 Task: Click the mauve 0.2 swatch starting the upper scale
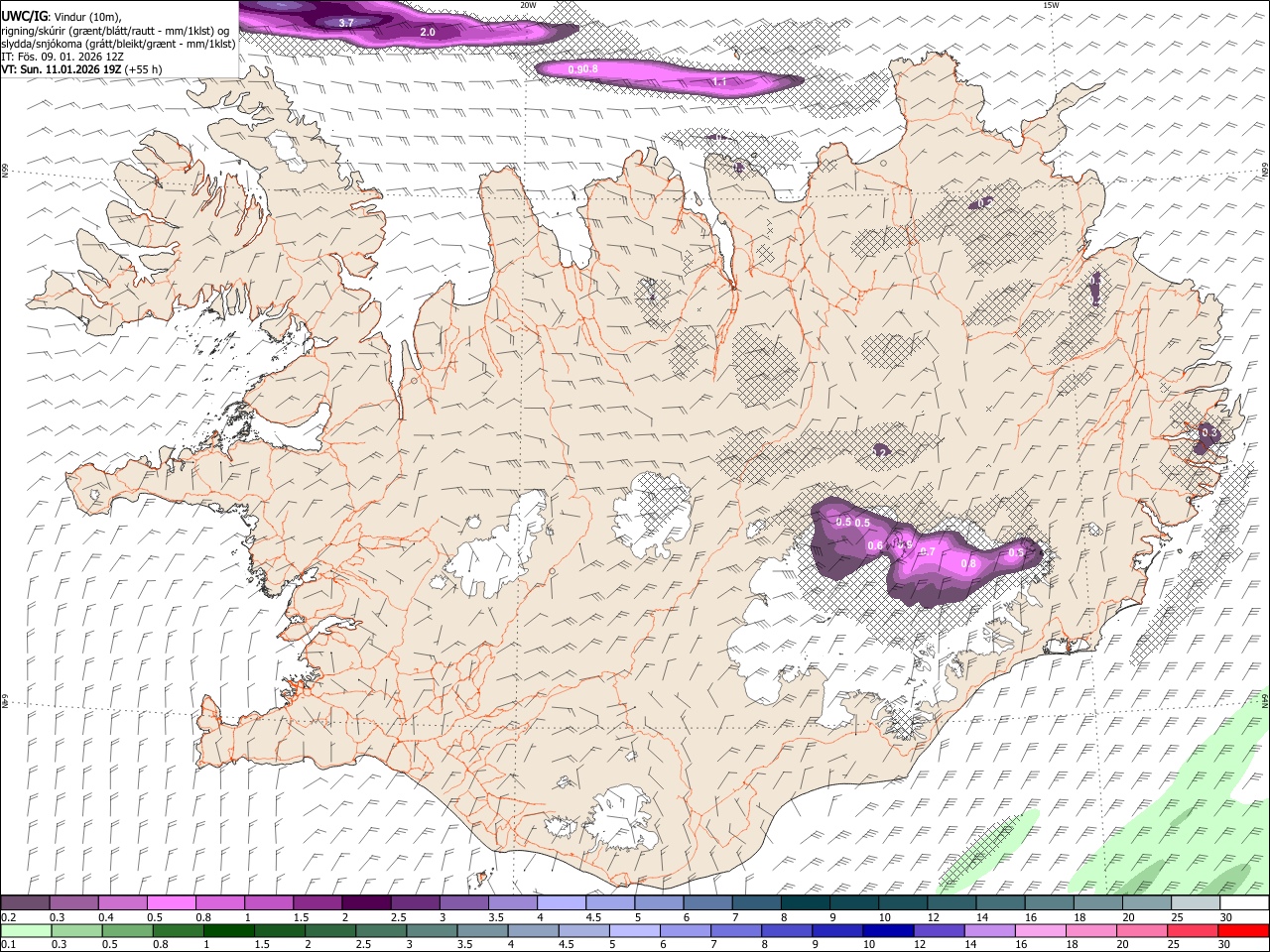[26, 903]
